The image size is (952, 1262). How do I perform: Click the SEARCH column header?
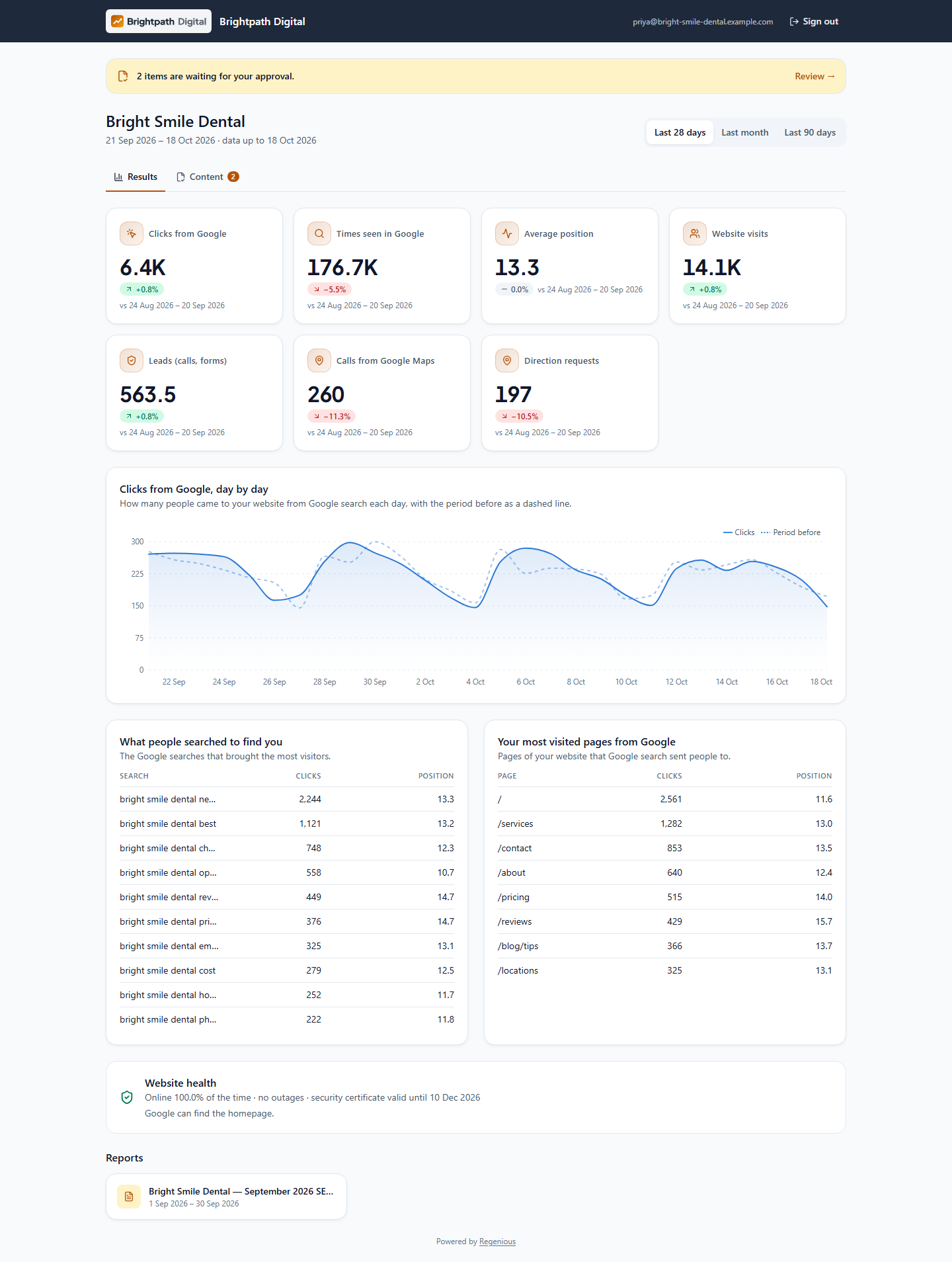point(134,776)
